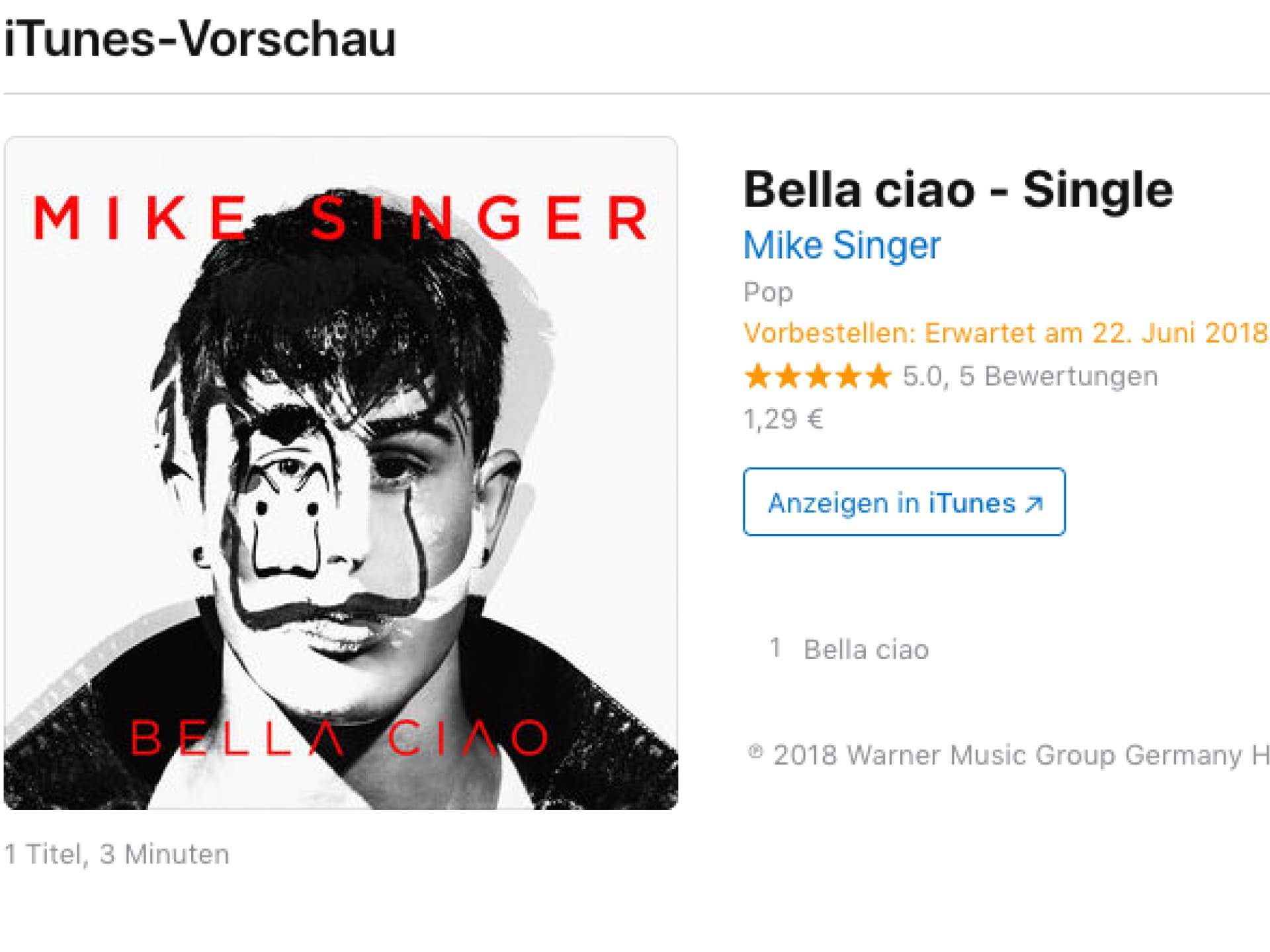Click the iTunes-Vorschau header title
Viewport: 1270px width, 952px height.
pyautogui.click(x=200, y=38)
